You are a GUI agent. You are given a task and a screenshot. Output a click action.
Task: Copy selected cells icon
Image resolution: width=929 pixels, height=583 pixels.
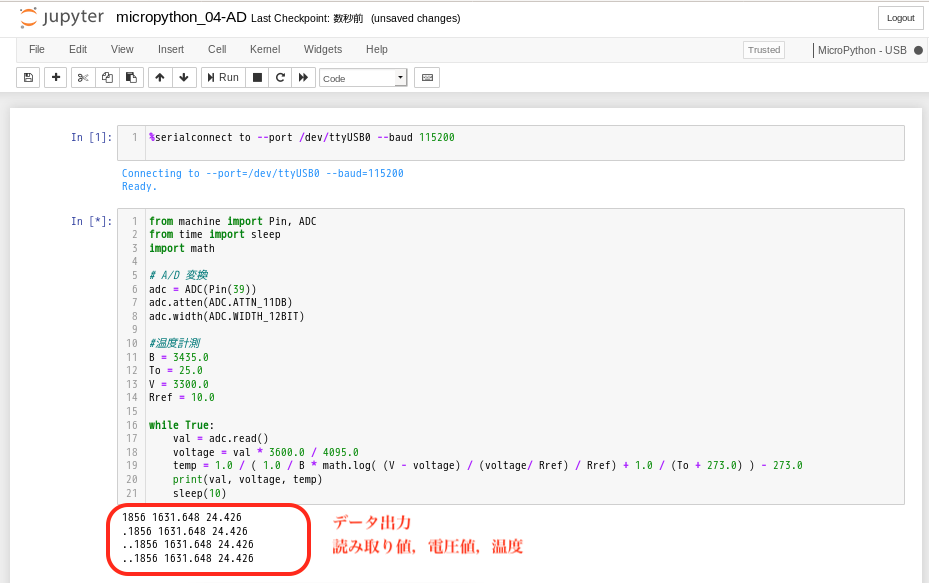107,77
